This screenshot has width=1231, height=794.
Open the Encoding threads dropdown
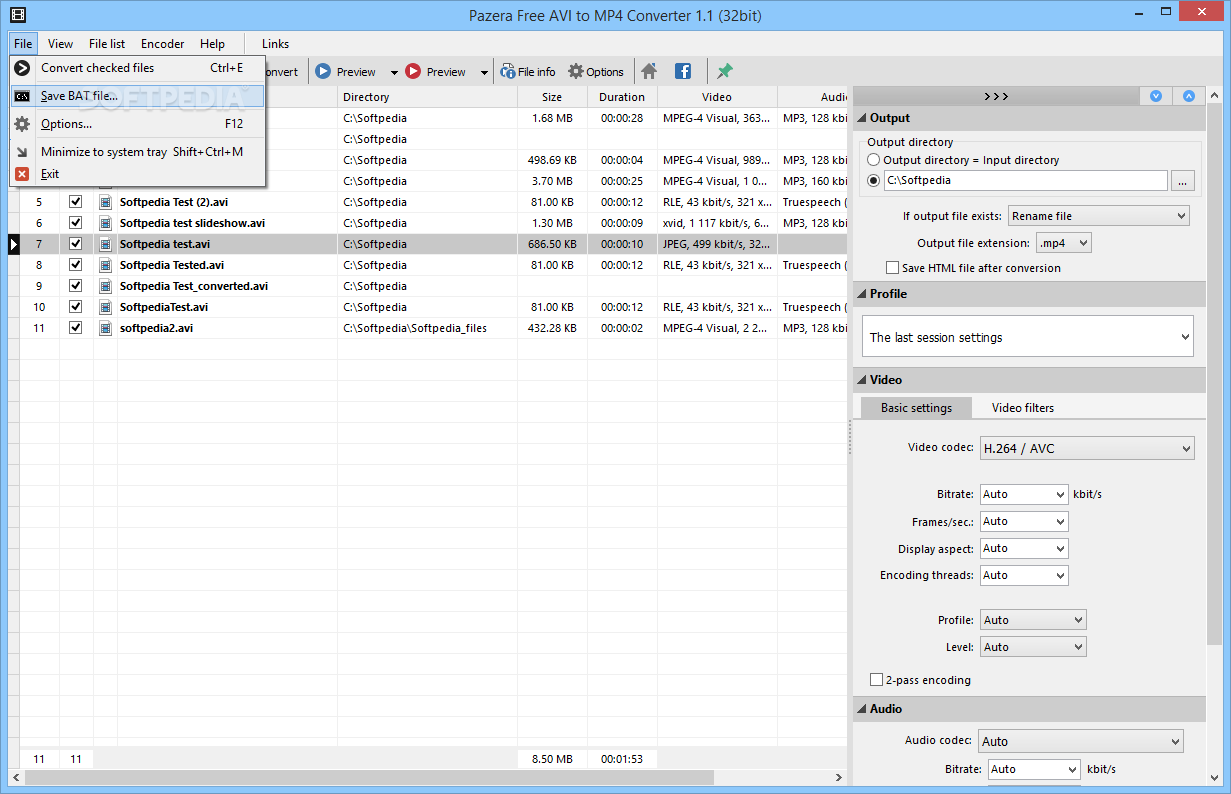(x=1024, y=575)
